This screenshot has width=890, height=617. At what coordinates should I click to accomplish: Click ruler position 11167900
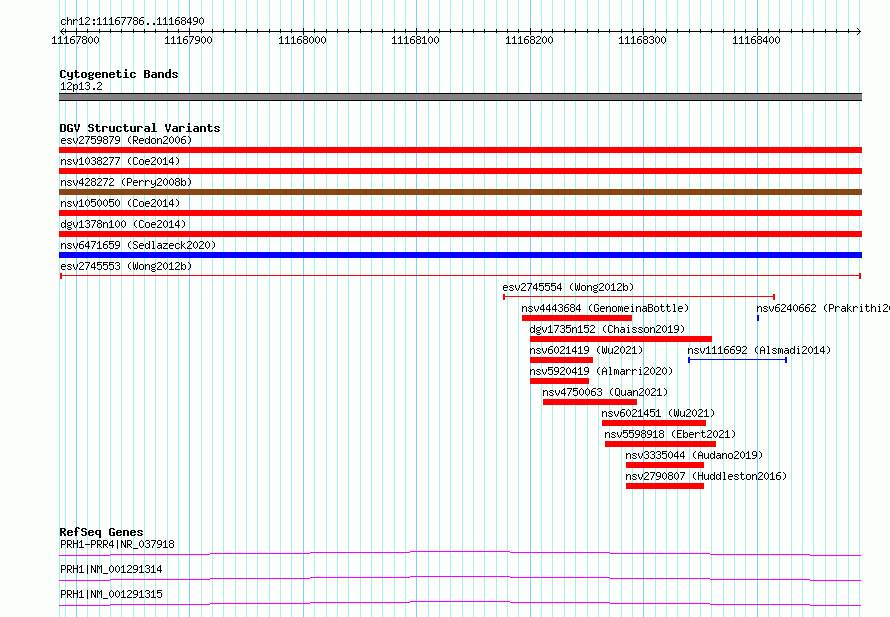pos(188,40)
